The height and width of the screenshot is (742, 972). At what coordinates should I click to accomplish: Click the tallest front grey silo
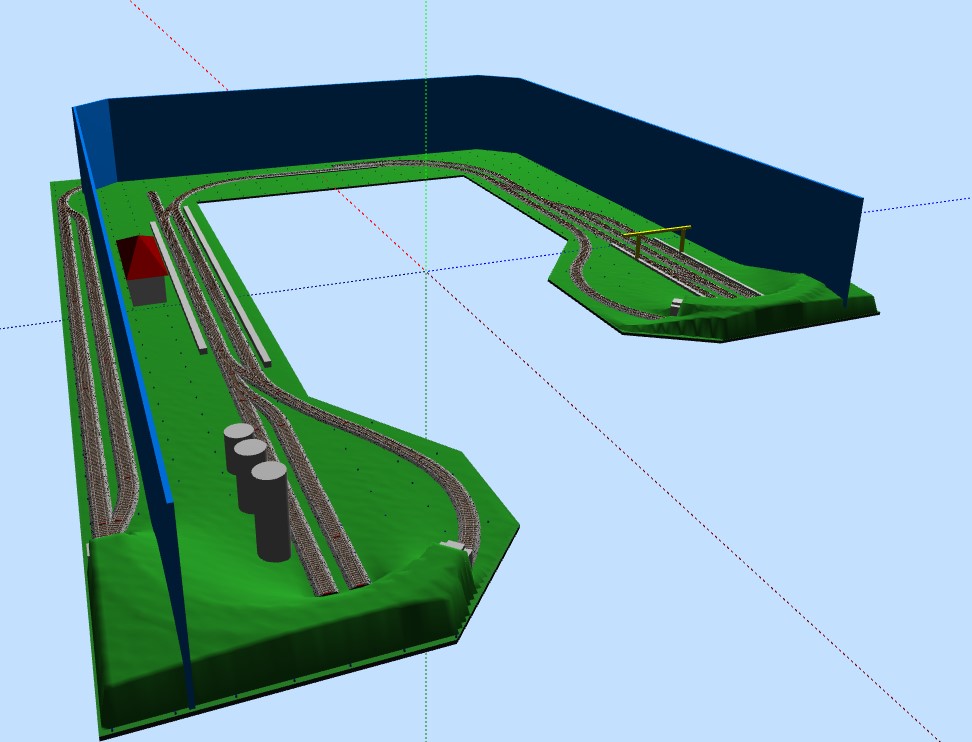(x=271, y=511)
